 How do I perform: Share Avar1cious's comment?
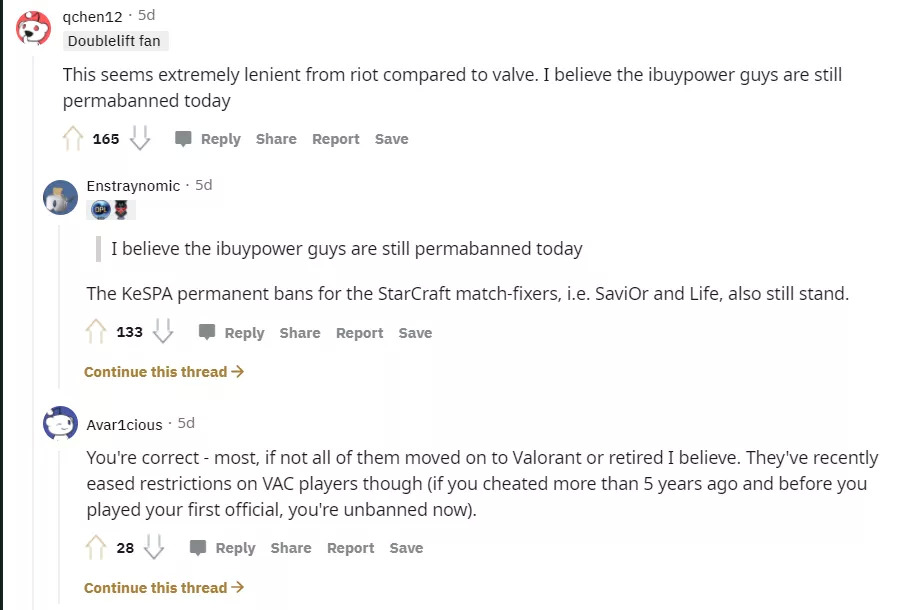pyautogui.click(x=291, y=548)
